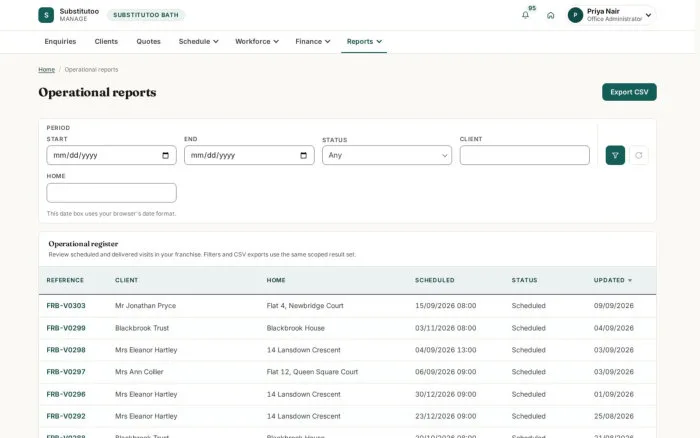
Task: Open visit reference FRB-V0292
Action: pos(66,416)
